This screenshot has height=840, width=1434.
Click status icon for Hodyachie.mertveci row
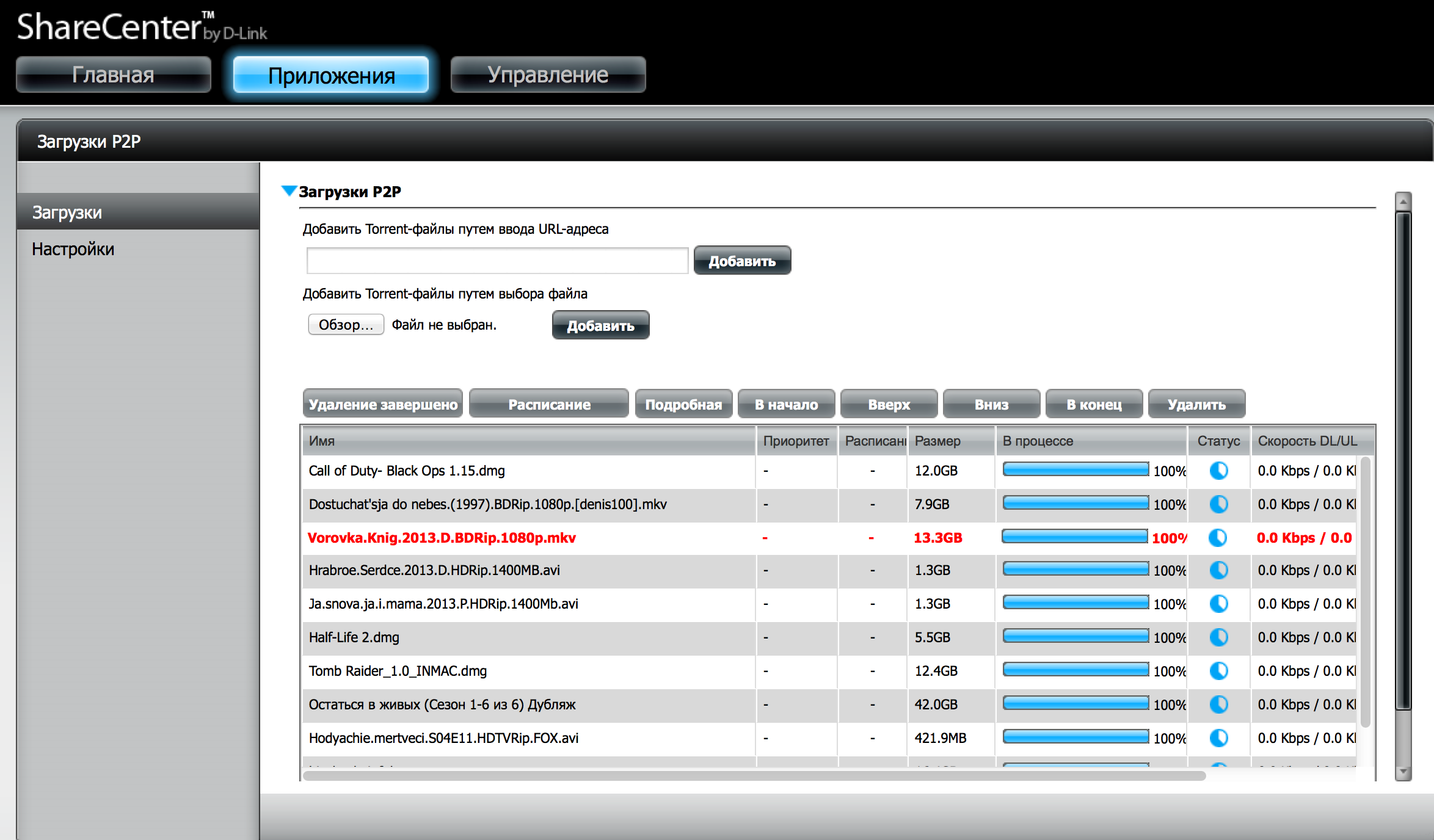[1218, 738]
